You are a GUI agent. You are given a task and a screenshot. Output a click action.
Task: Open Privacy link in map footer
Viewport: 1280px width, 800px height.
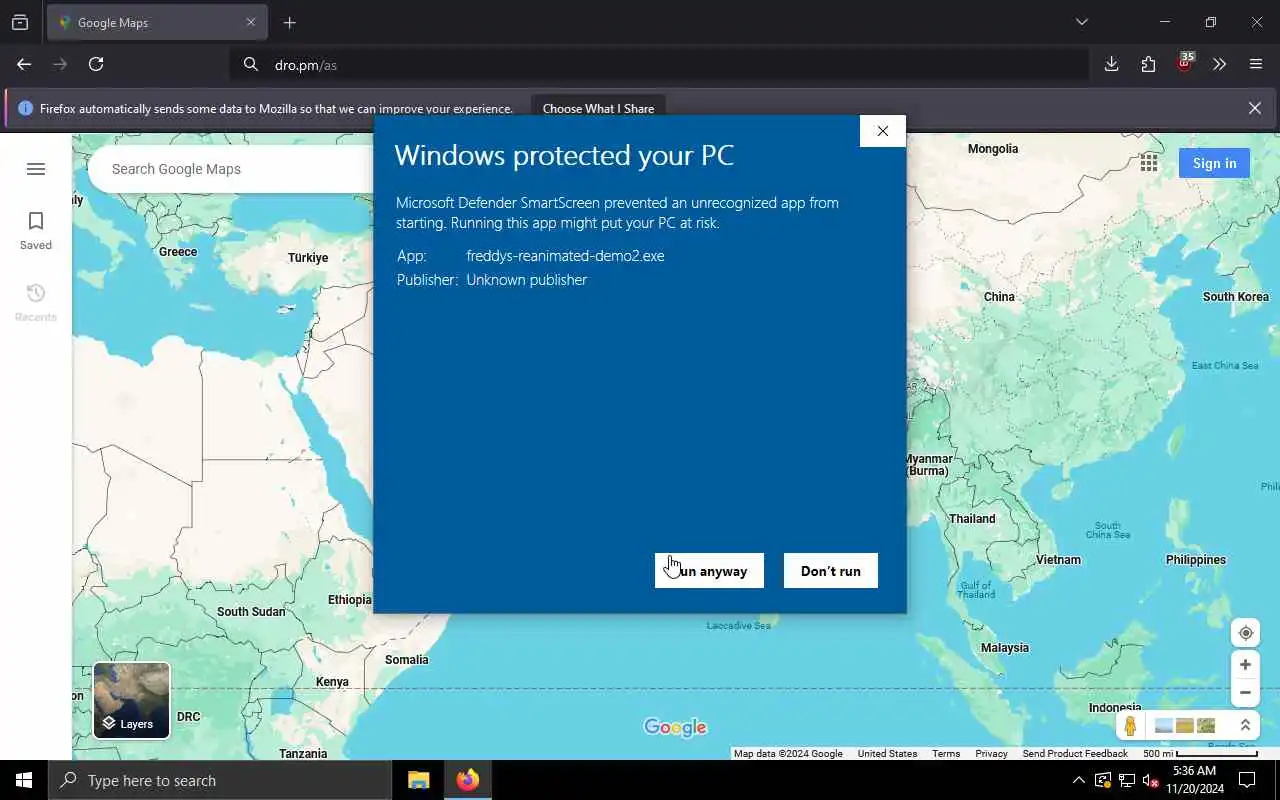click(x=991, y=754)
